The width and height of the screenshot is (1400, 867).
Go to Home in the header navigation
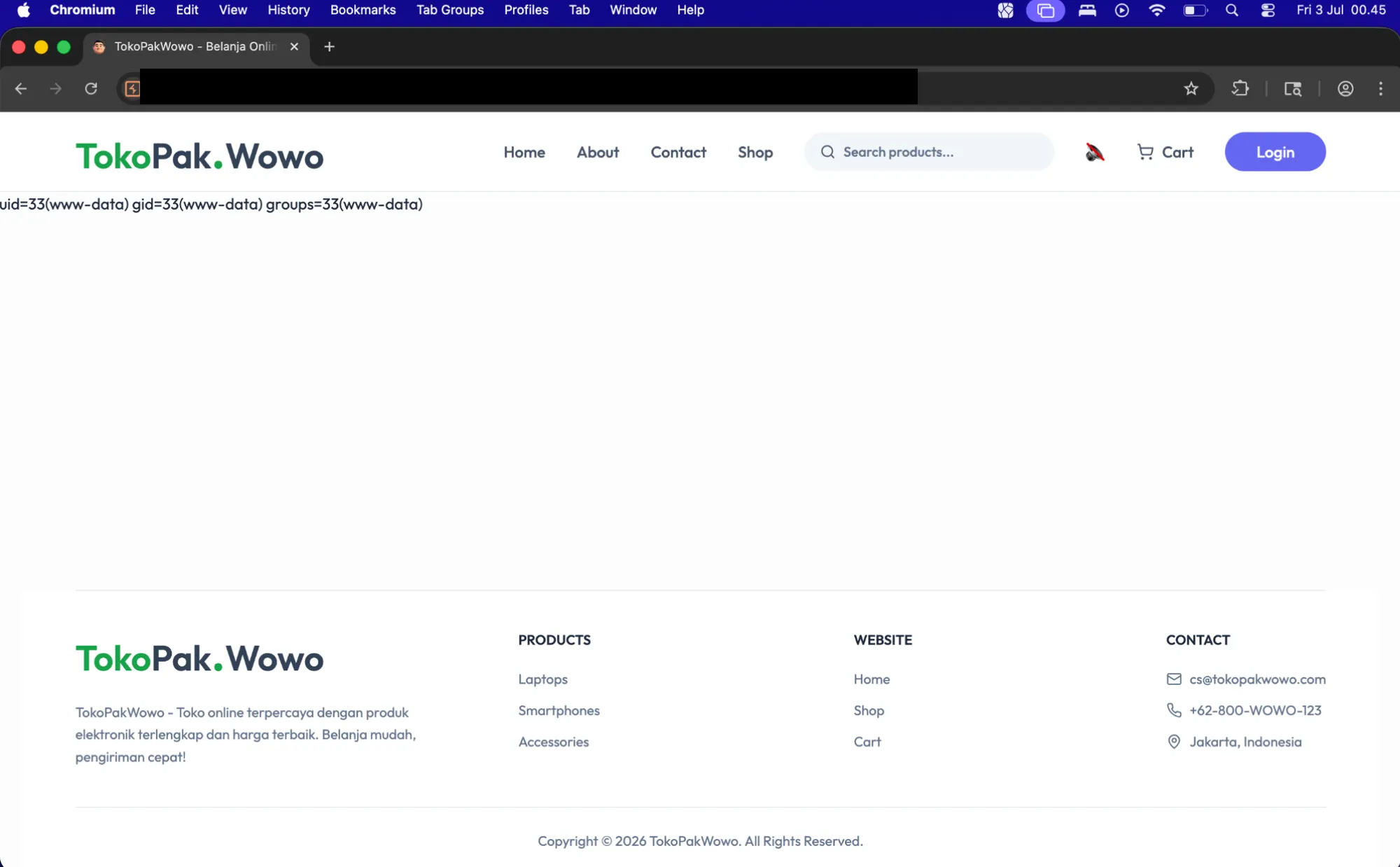524,152
